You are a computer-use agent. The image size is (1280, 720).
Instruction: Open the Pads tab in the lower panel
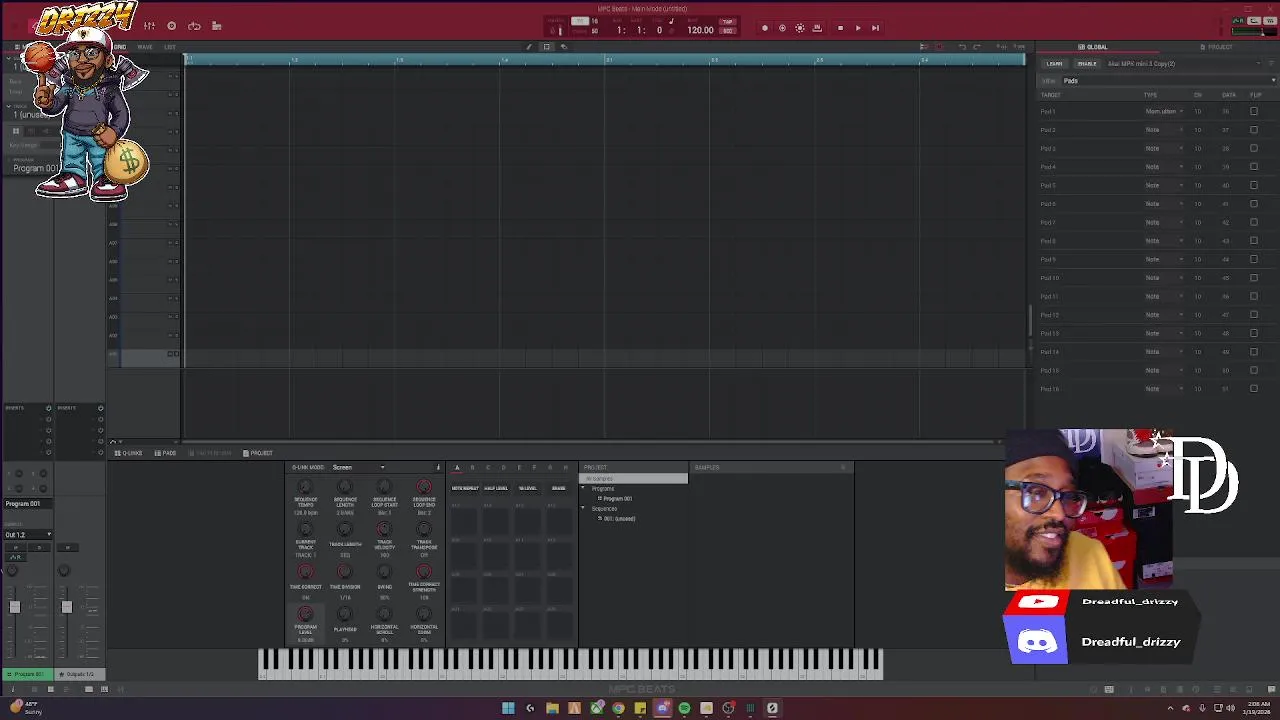(x=166, y=454)
